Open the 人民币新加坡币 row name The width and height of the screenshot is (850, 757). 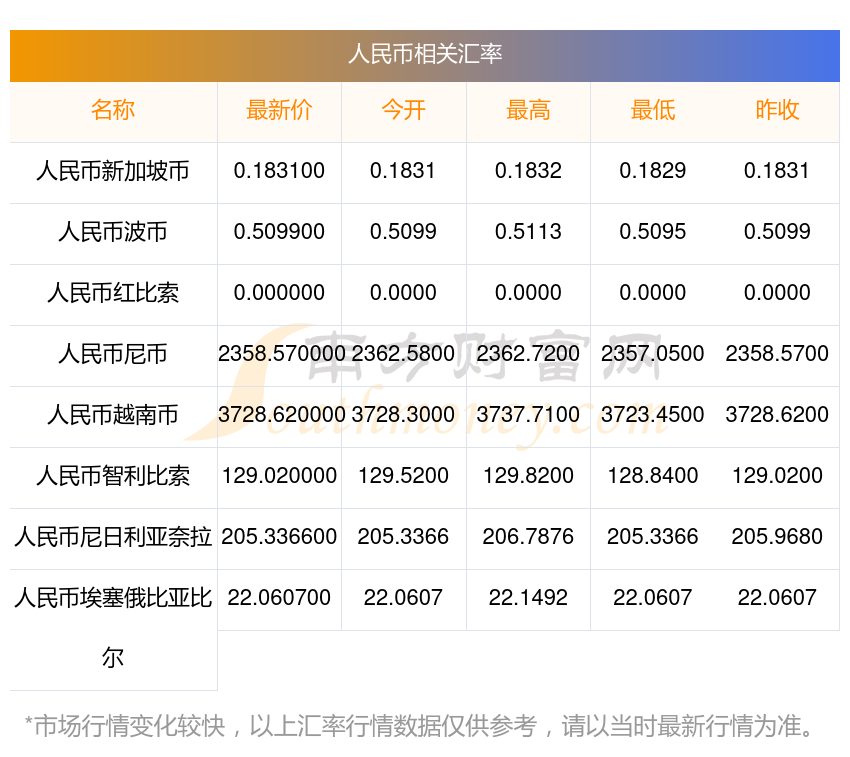click(113, 171)
